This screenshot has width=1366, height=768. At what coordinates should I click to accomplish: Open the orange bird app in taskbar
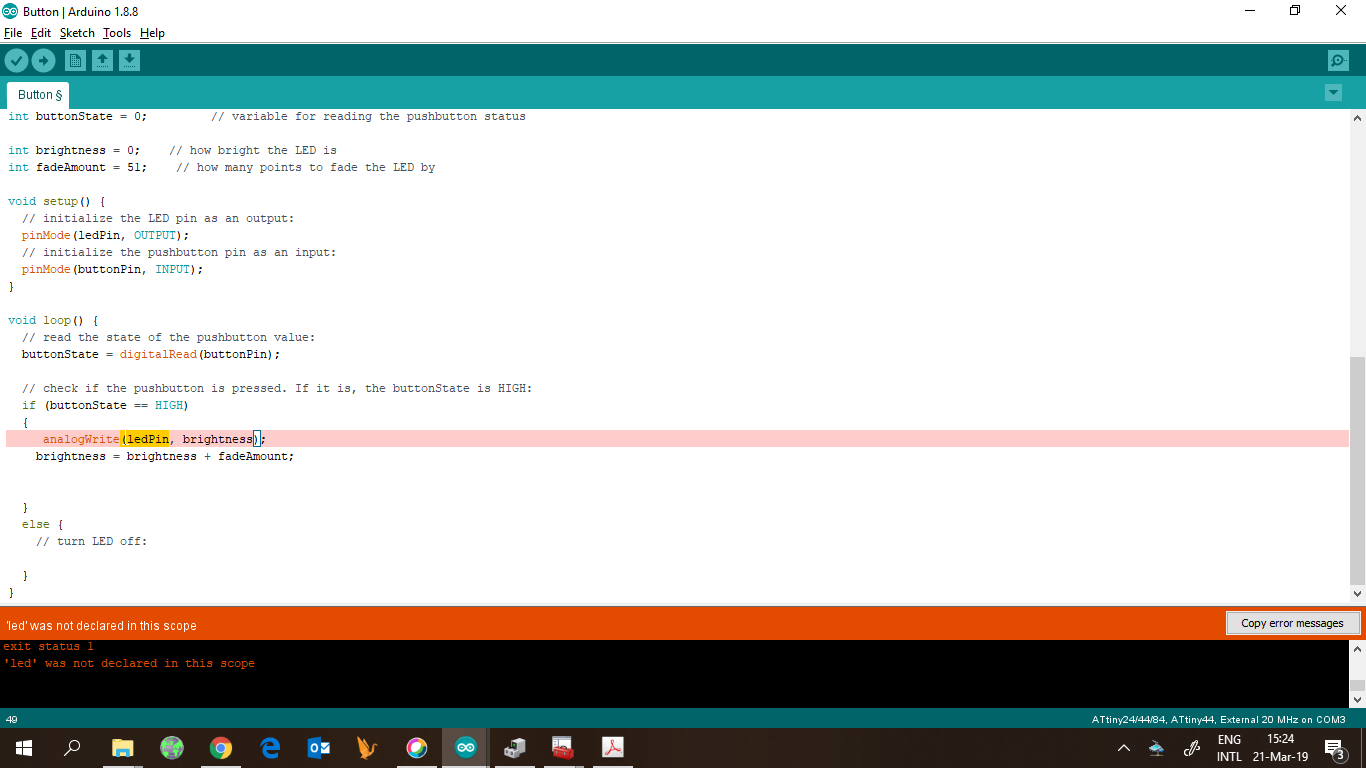click(x=368, y=748)
